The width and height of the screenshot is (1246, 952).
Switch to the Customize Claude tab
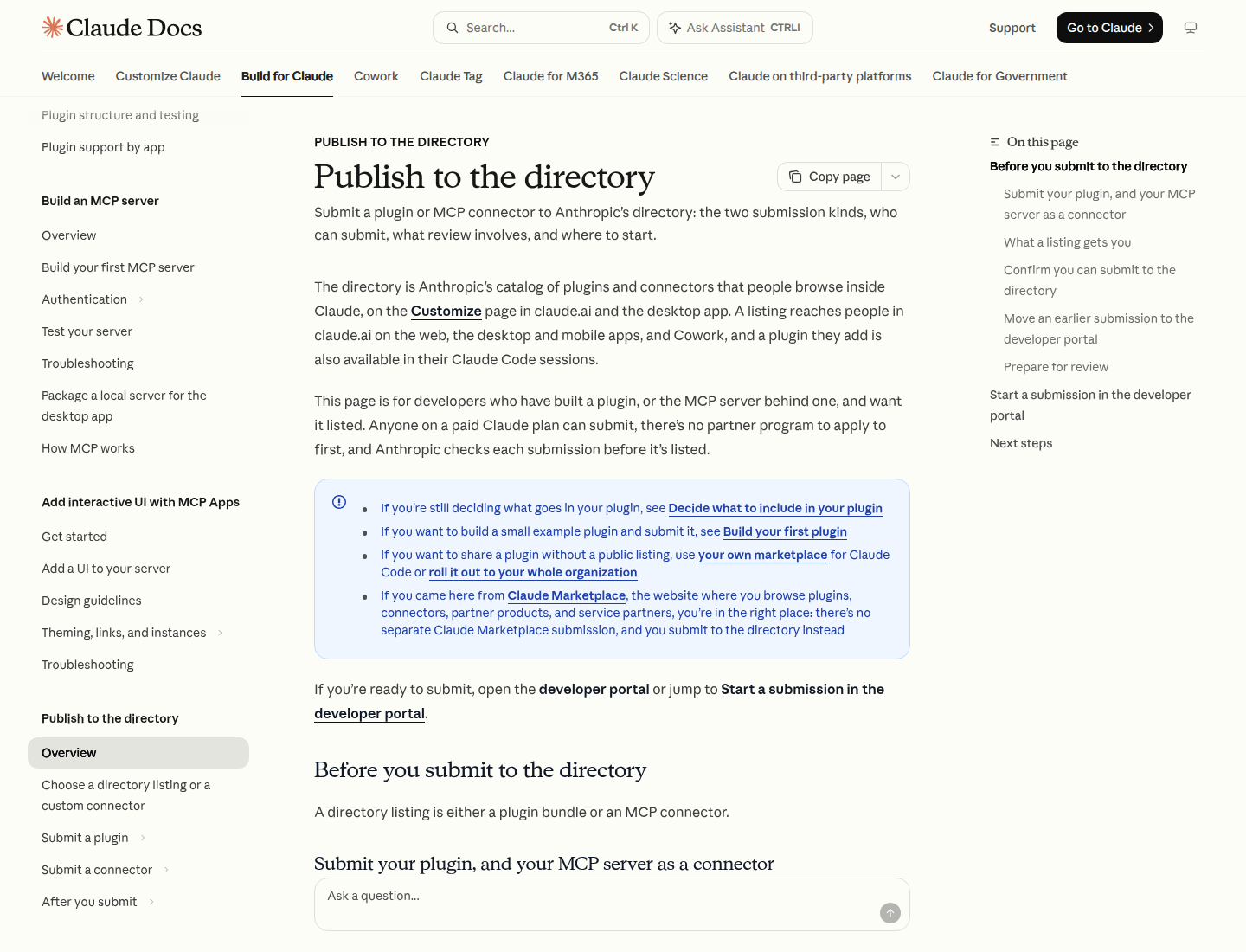168,76
